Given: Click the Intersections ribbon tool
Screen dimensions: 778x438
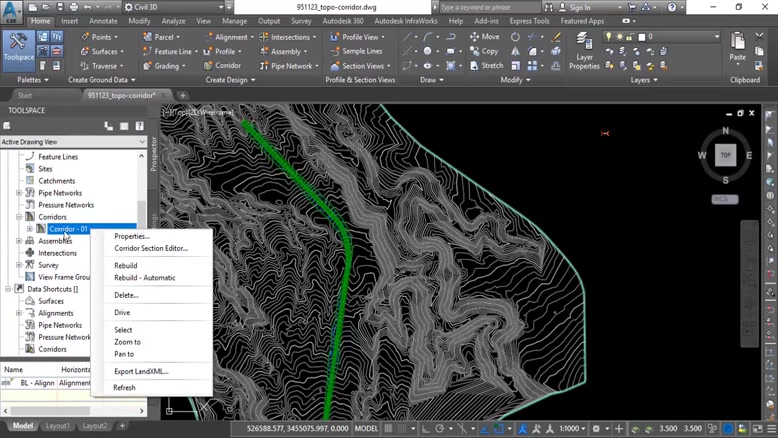Looking at the screenshot, I should click(287, 37).
